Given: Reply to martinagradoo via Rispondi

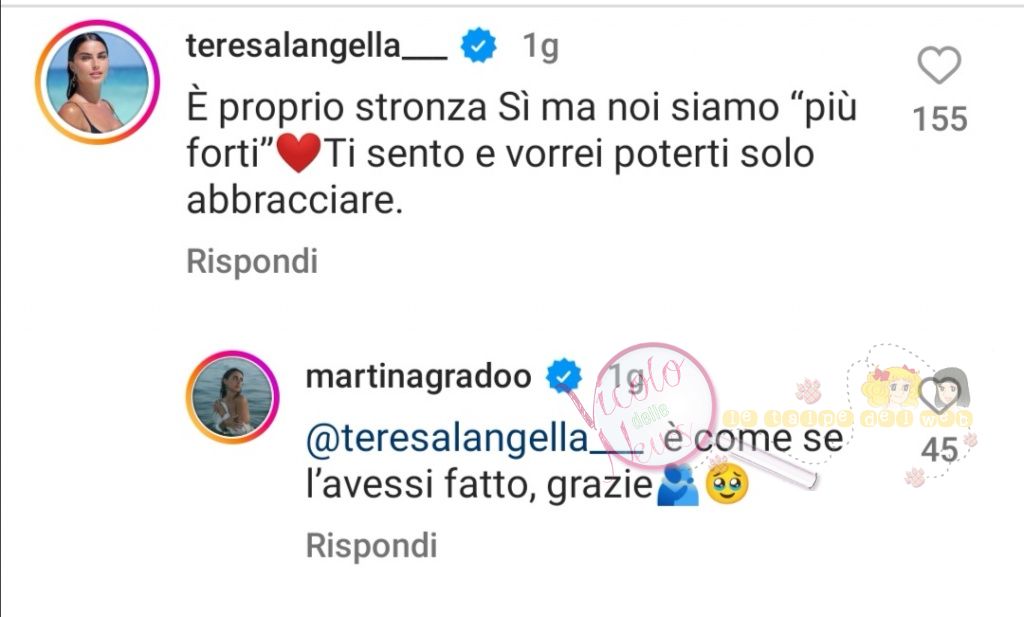Looking at the screenshot, I should (372, 545).
